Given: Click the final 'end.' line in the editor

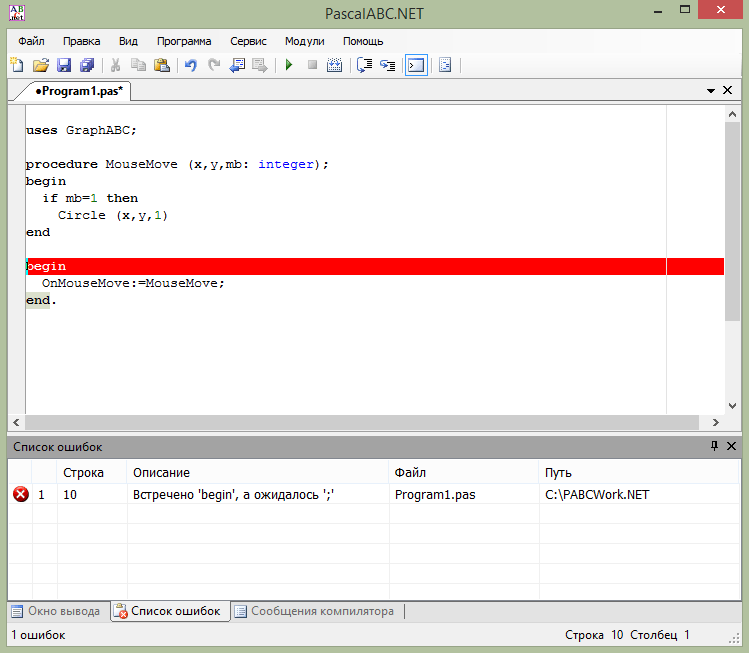Looking at the screenshot, I should tap(41, 300).
